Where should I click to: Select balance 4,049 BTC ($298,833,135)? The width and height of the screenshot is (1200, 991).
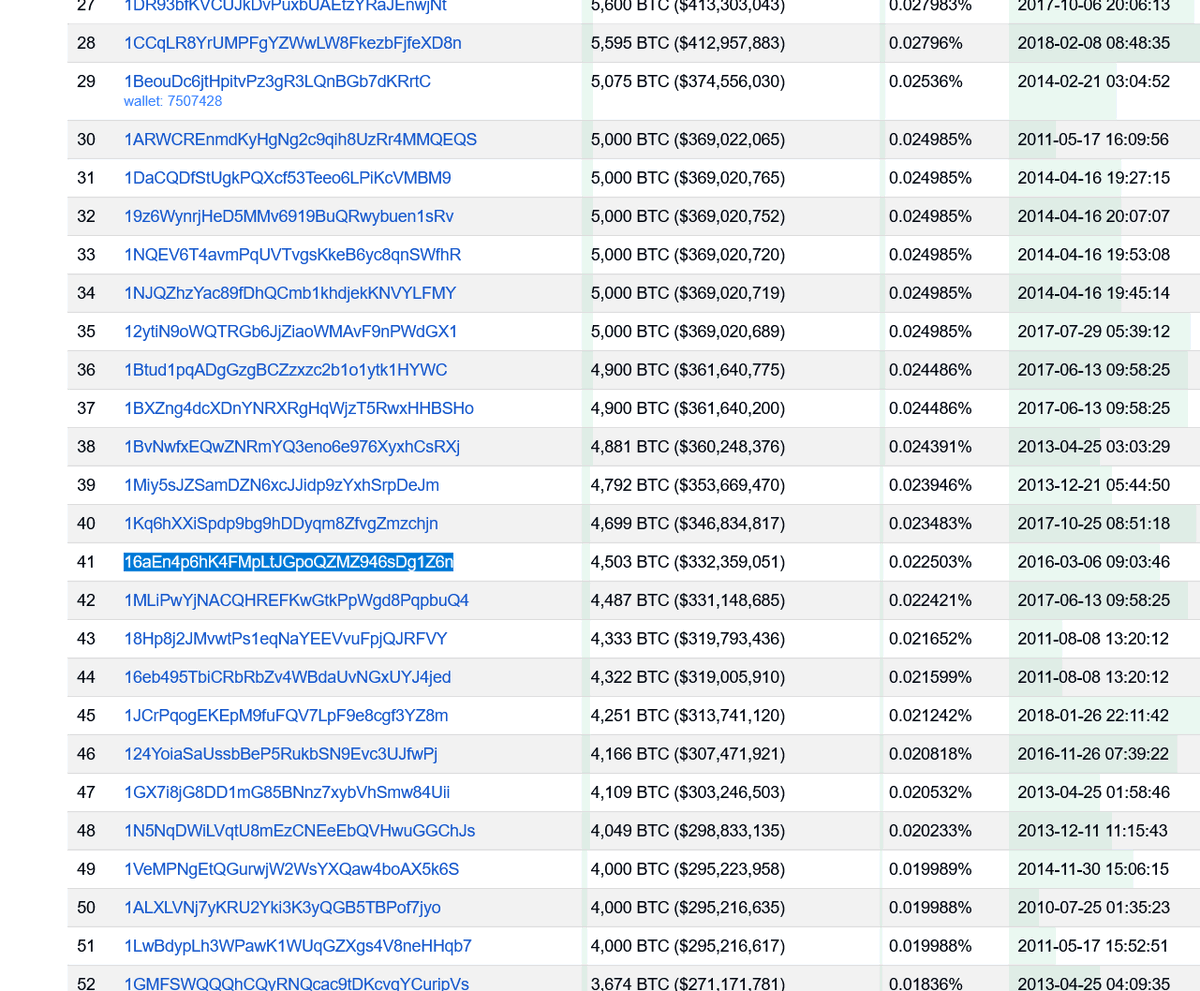(x=688, y=830)
